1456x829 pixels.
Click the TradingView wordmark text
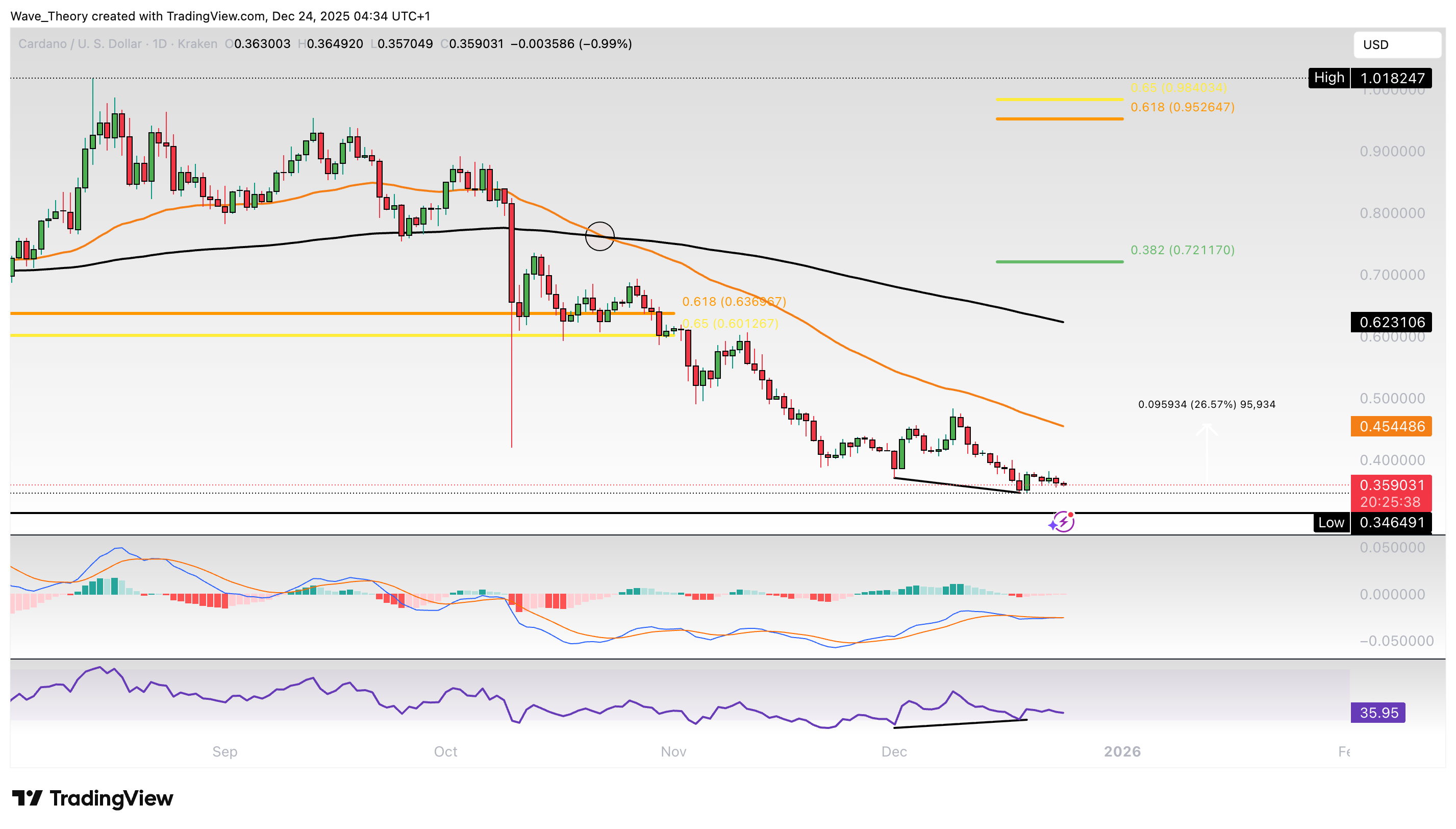point(112,798)
